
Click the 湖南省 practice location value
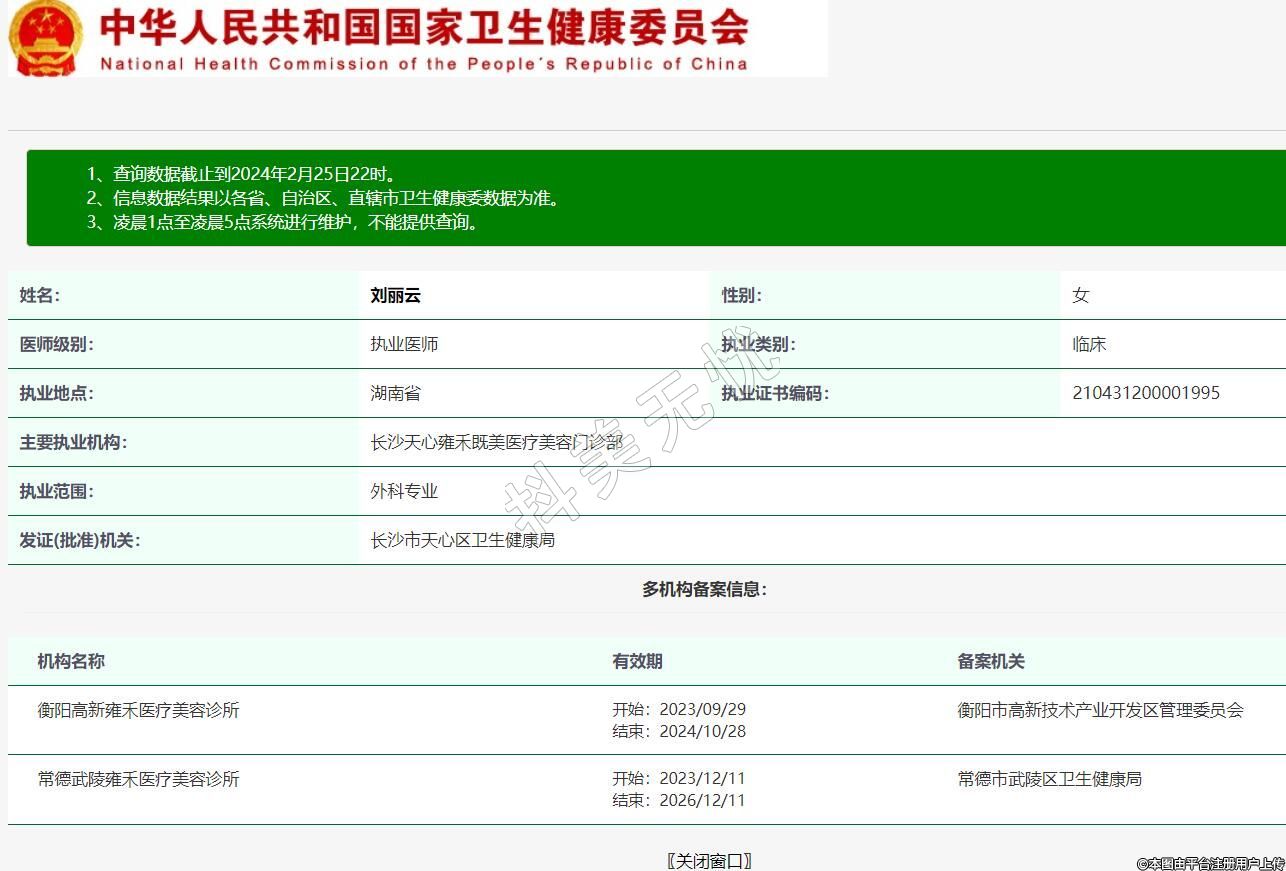pyautogui.click(x=395, y=393)
